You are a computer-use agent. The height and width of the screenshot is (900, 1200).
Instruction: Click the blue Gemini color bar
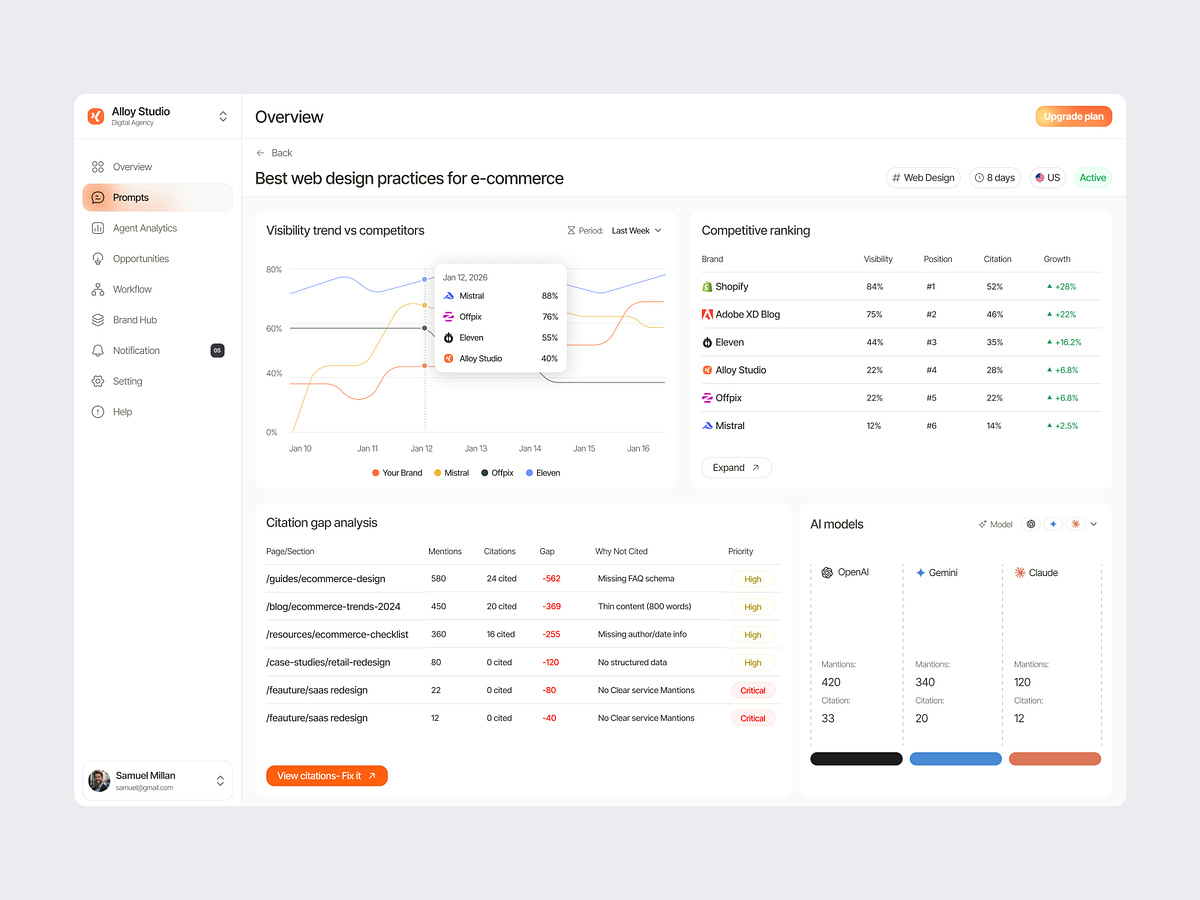[955, 759]
